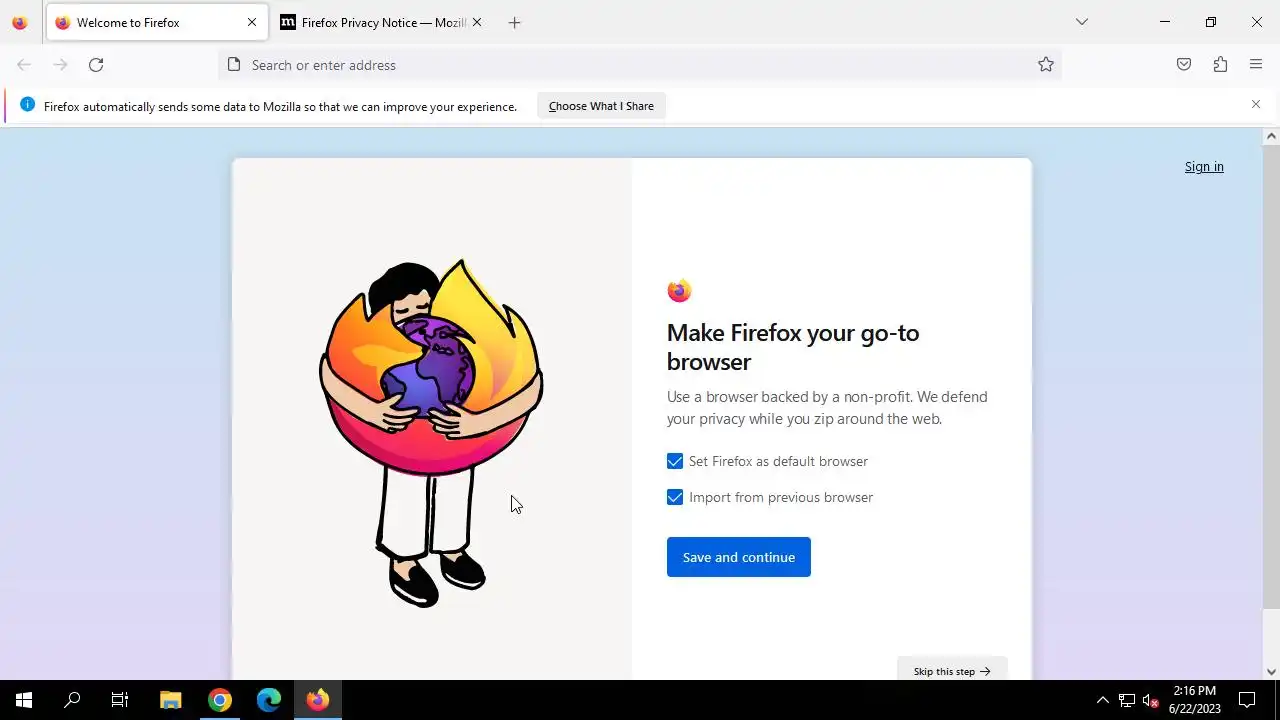
Task: Click Choose What I Share button
Action: pyautogui.click(x=601, y=106)
